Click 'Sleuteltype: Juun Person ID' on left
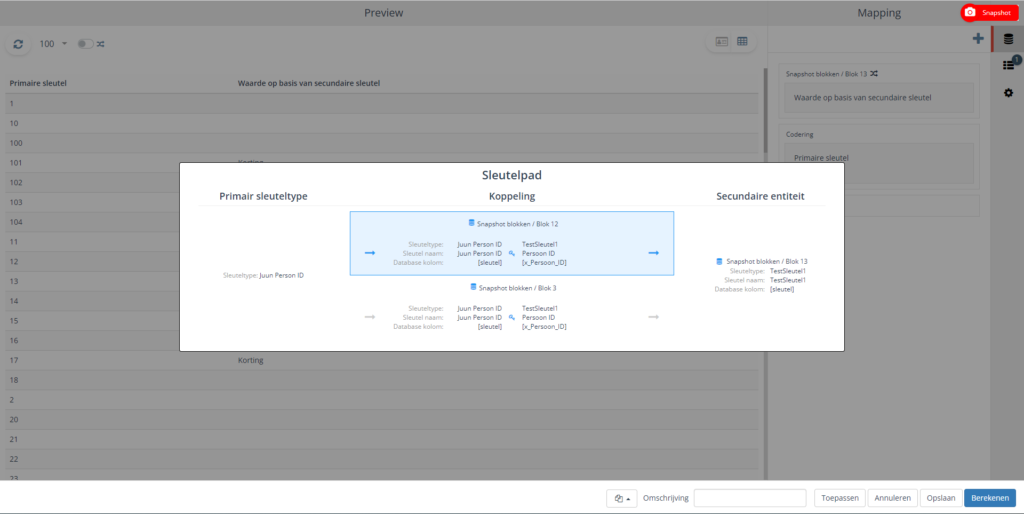Image resolution: width=1024 pixels, height=514 pixels. (x=263, y=276)
